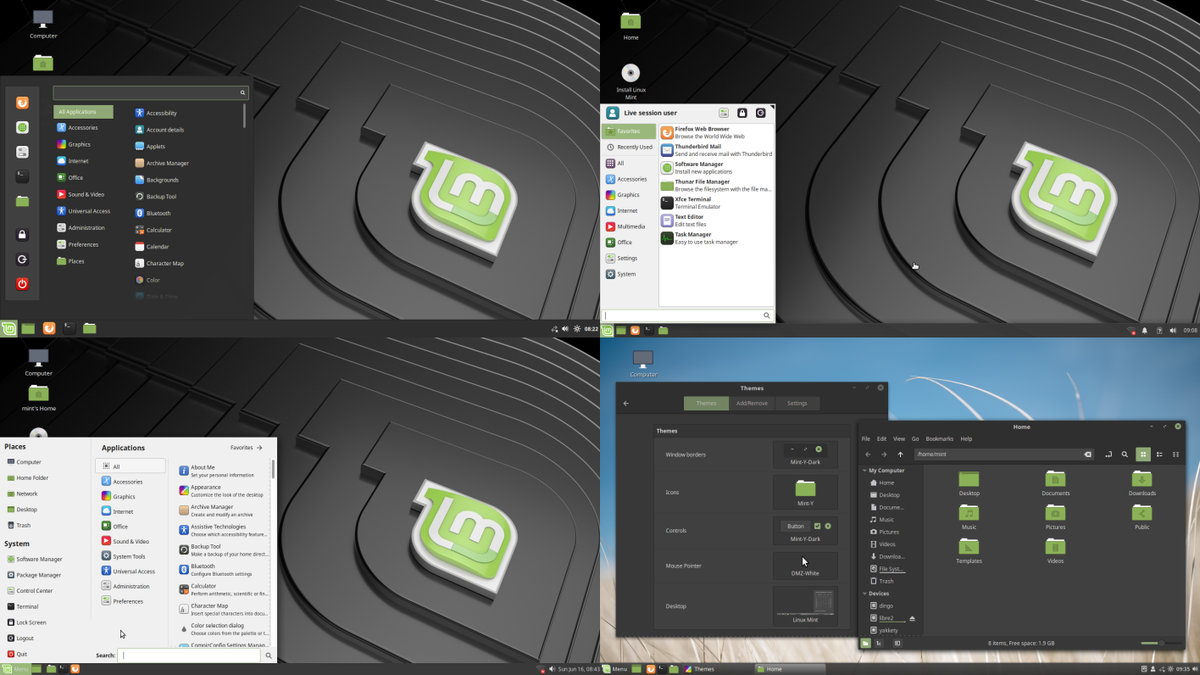Expand the Favorites arrow in MATE Applications menu
Screen dimensions: 1200x675
click(262, 447)
